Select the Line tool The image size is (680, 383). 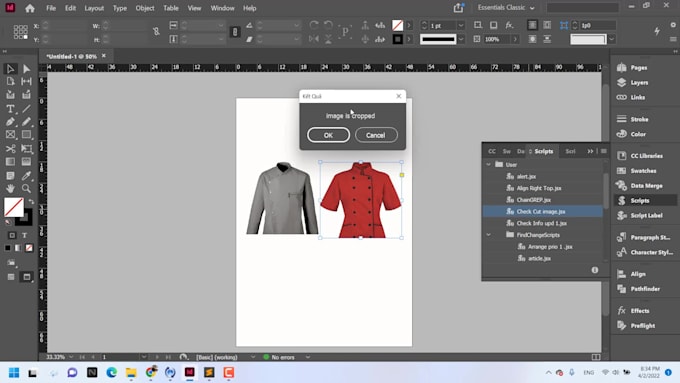coord(26,108)
